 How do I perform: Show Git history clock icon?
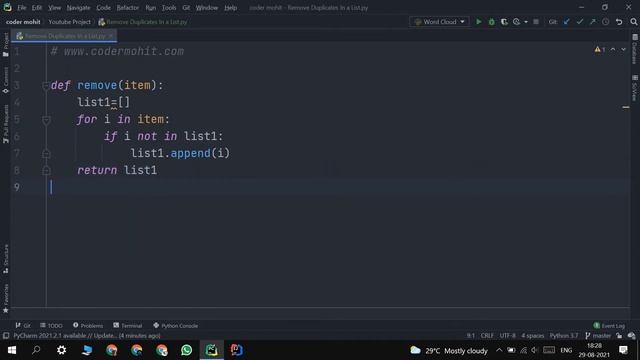point(605,22)
